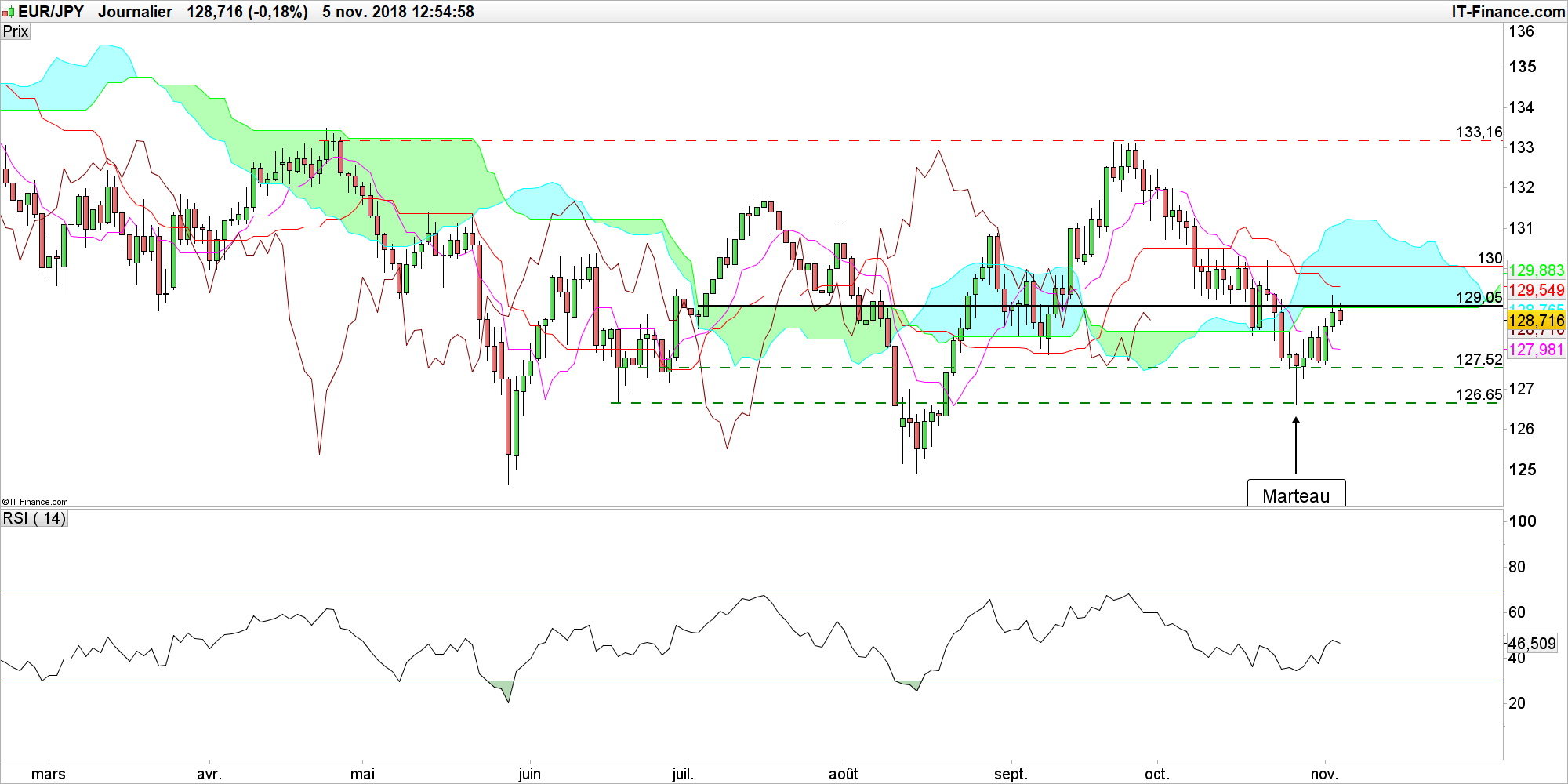The image size is (1568, 784).
Task: Click the 127,52 support level label
Action: (x=1479, y=359)
